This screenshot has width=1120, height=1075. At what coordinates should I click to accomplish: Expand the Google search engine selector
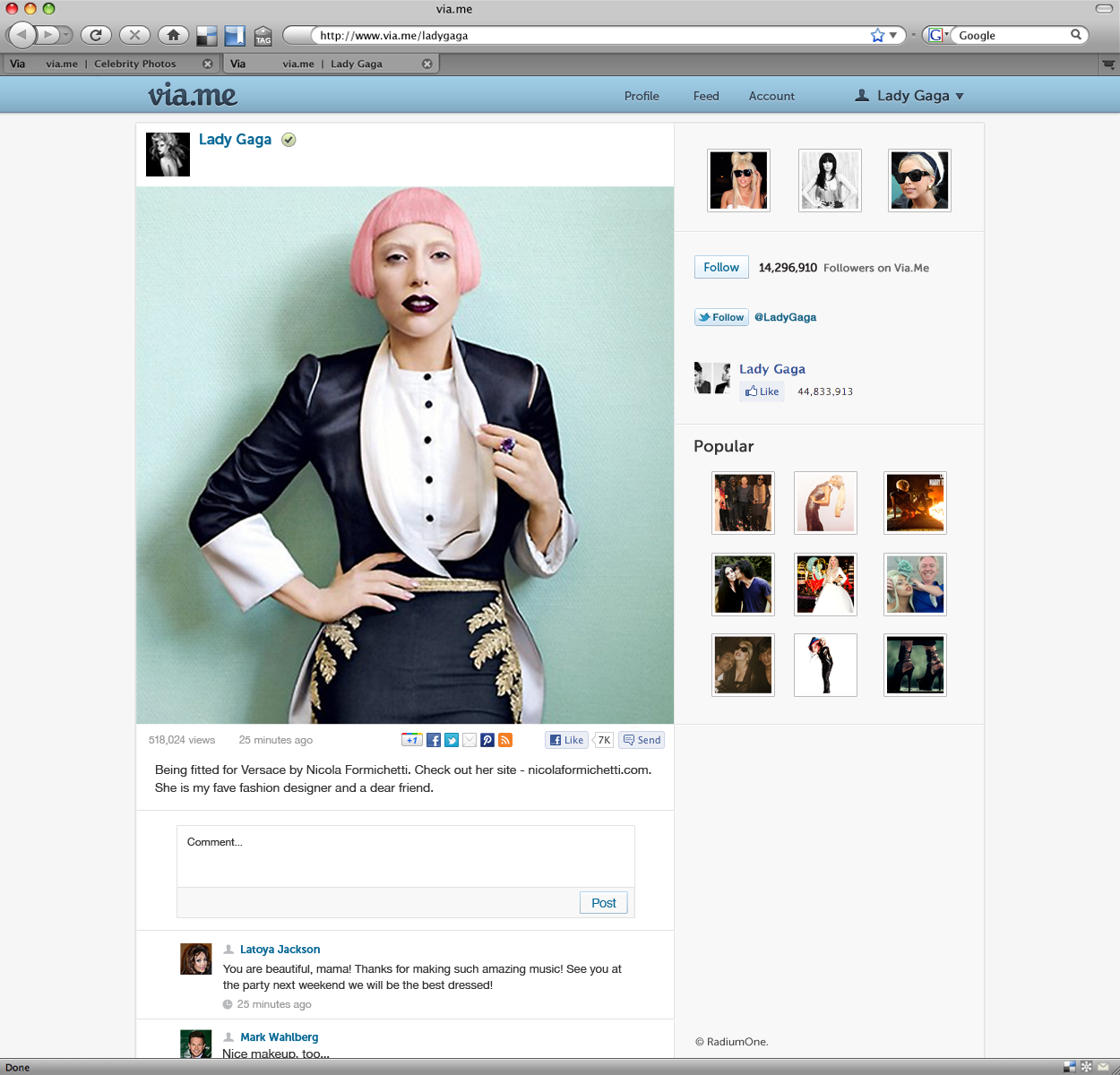coord(937,35)
